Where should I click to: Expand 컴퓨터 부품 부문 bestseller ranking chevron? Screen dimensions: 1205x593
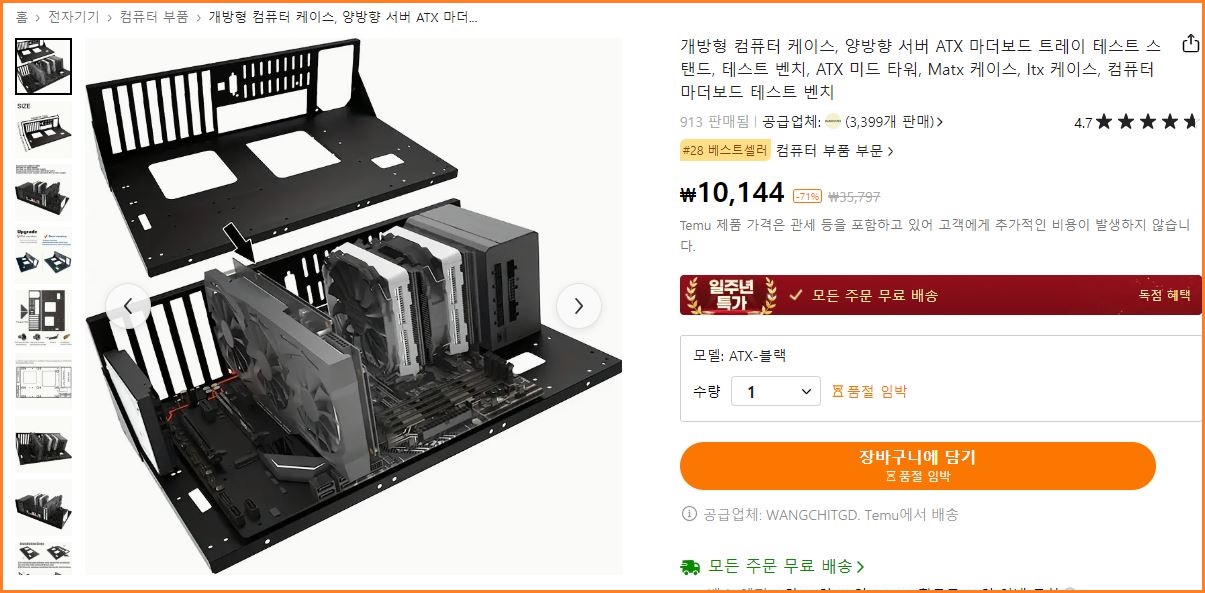890,151
